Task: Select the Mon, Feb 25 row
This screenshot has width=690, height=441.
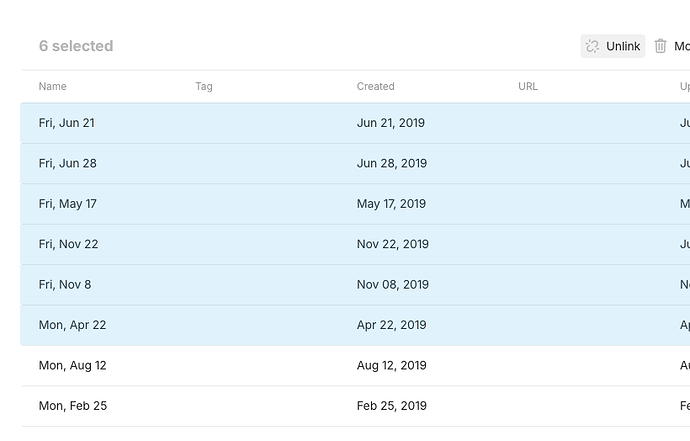Action: point(355,406)
